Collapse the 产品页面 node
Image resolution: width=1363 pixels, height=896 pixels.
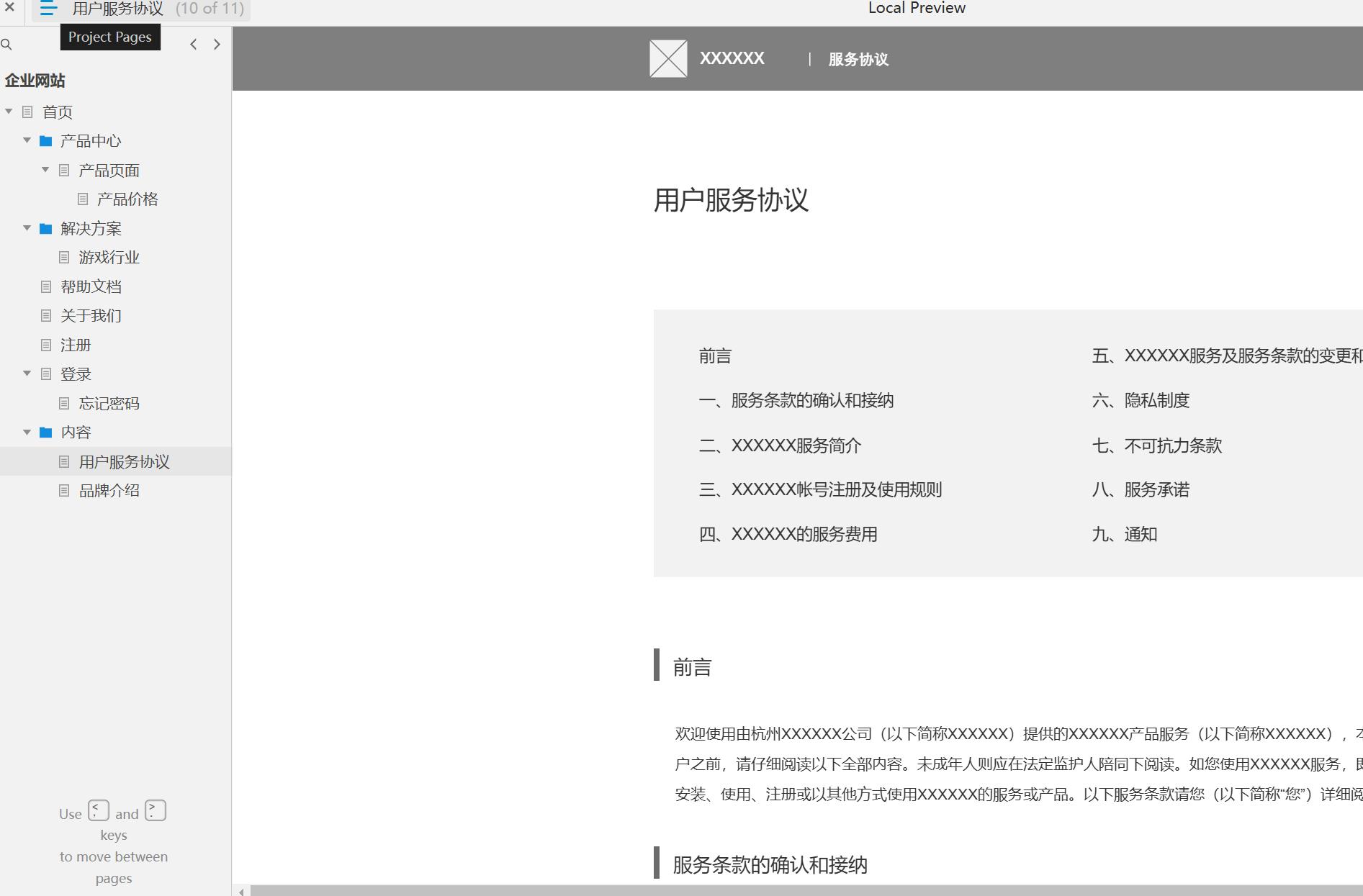pos(45,169)
